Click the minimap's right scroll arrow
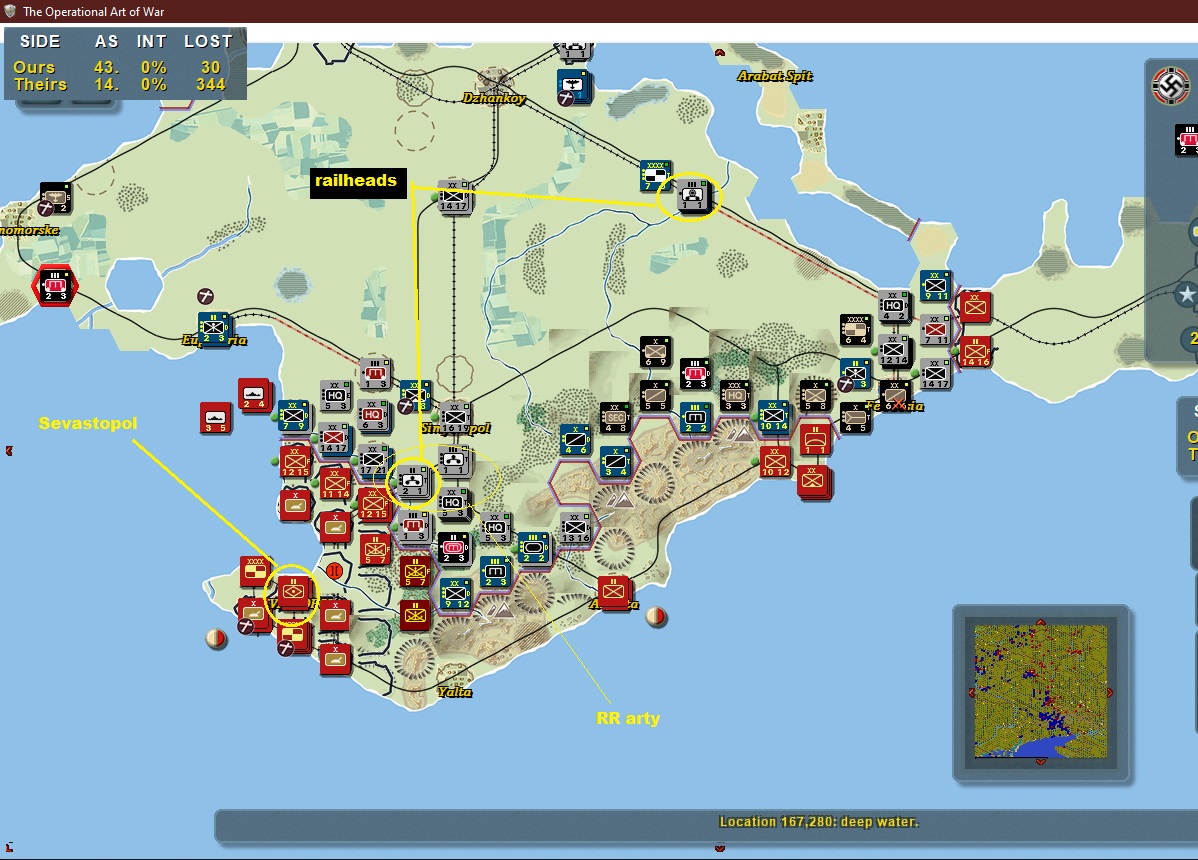 1110,693
